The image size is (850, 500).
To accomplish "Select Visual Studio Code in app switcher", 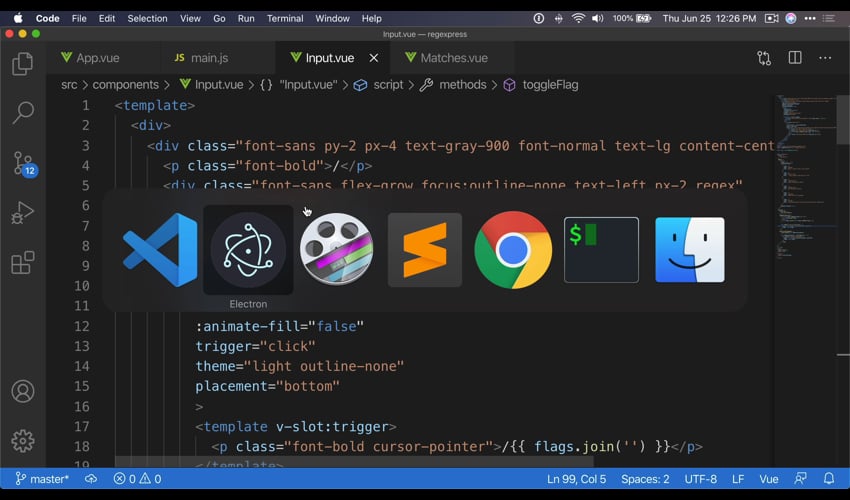I will coord(160,250).
